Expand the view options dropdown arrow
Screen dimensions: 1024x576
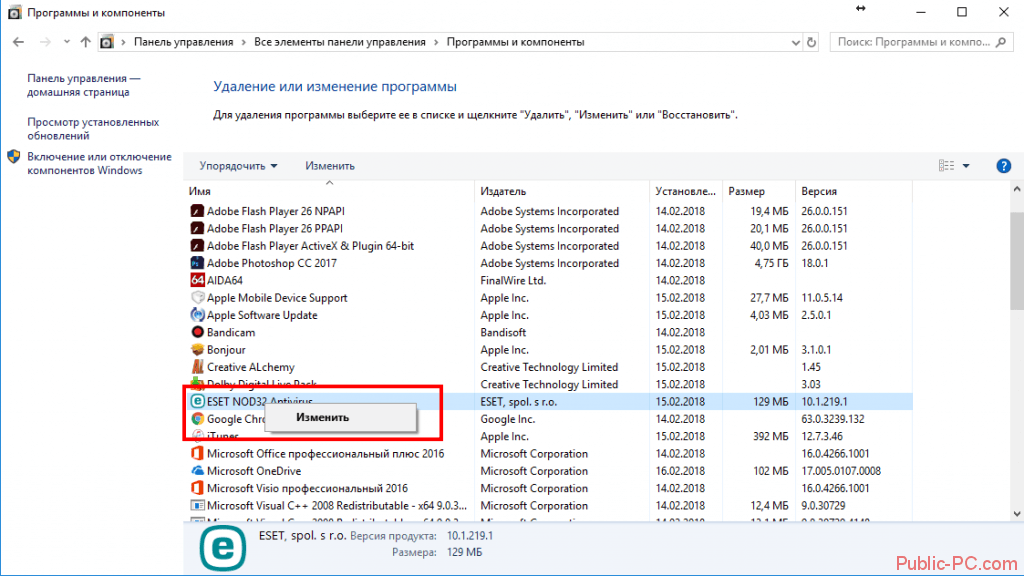pos(967,166)
